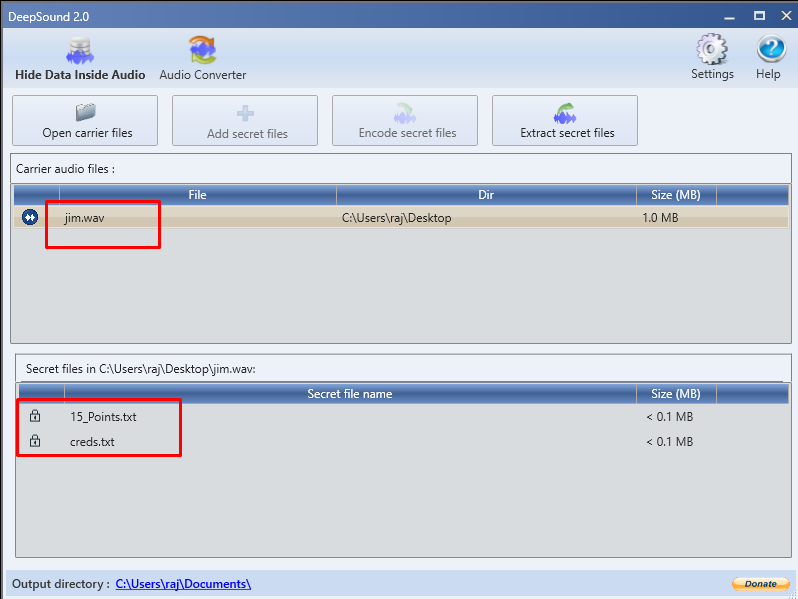Minimize the DeepSound window
The height and width of the screenshot is (599, 798).
point(729,17)
